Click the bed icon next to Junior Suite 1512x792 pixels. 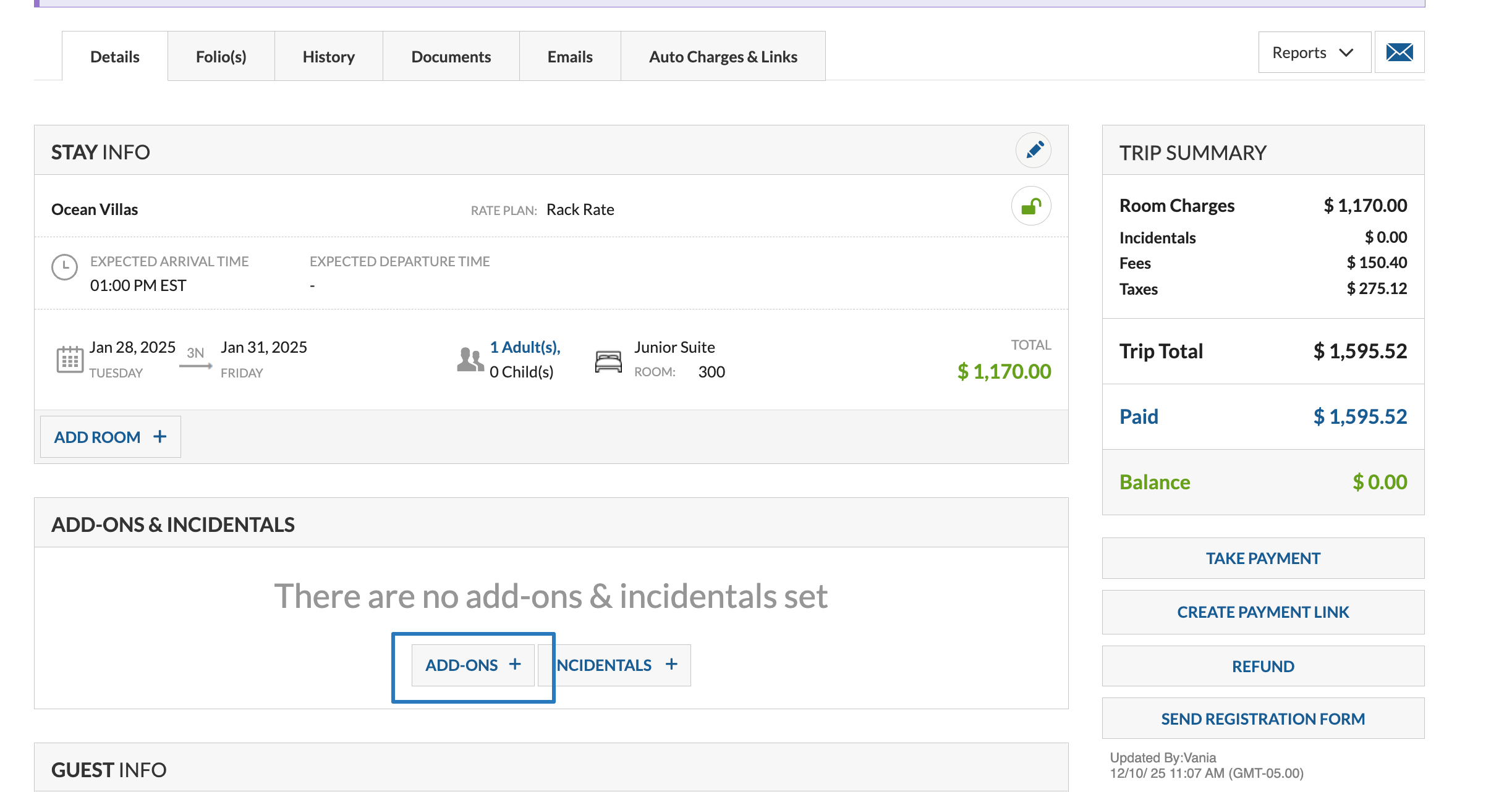pos(608,361)
